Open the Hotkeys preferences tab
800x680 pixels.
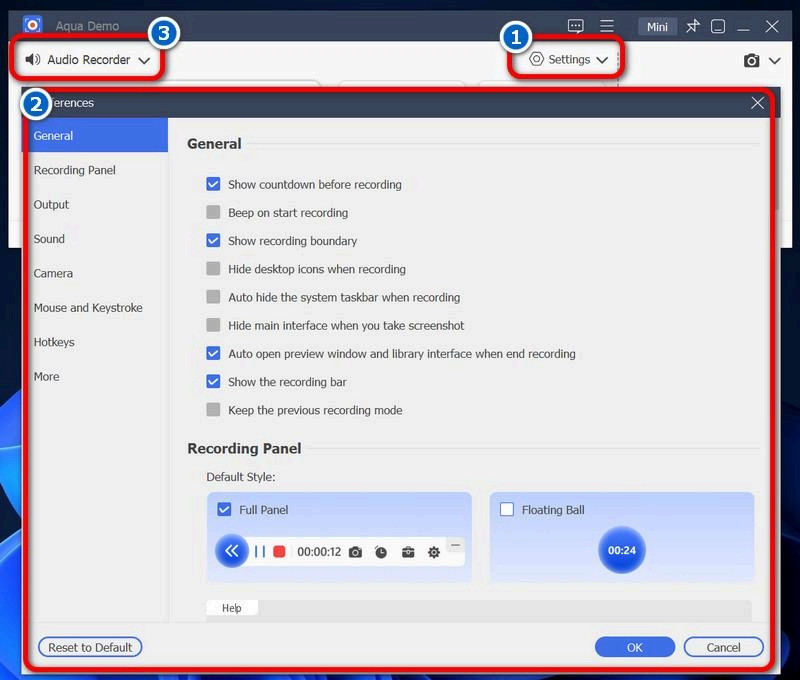95,342
